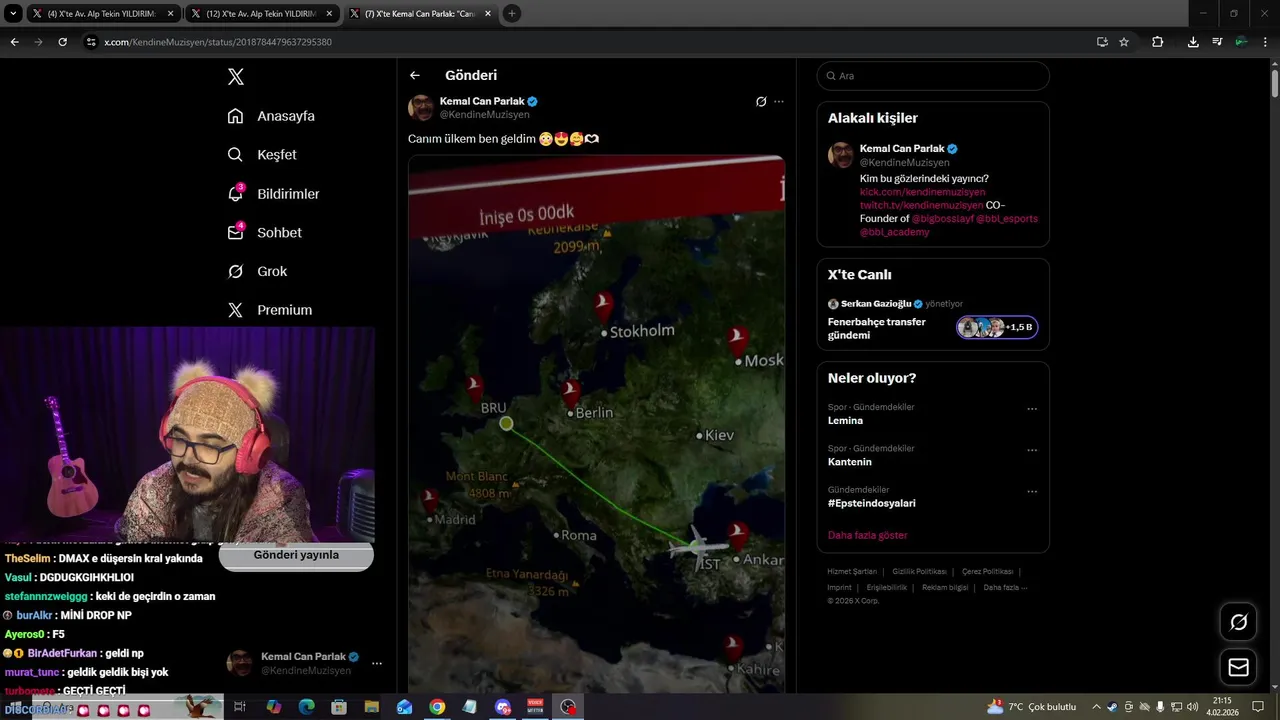Image resolution: width=1280 pixels, height=720 pixels.
Task: Open more options for Kantenin trend
Action: (x=1032, y=450)
